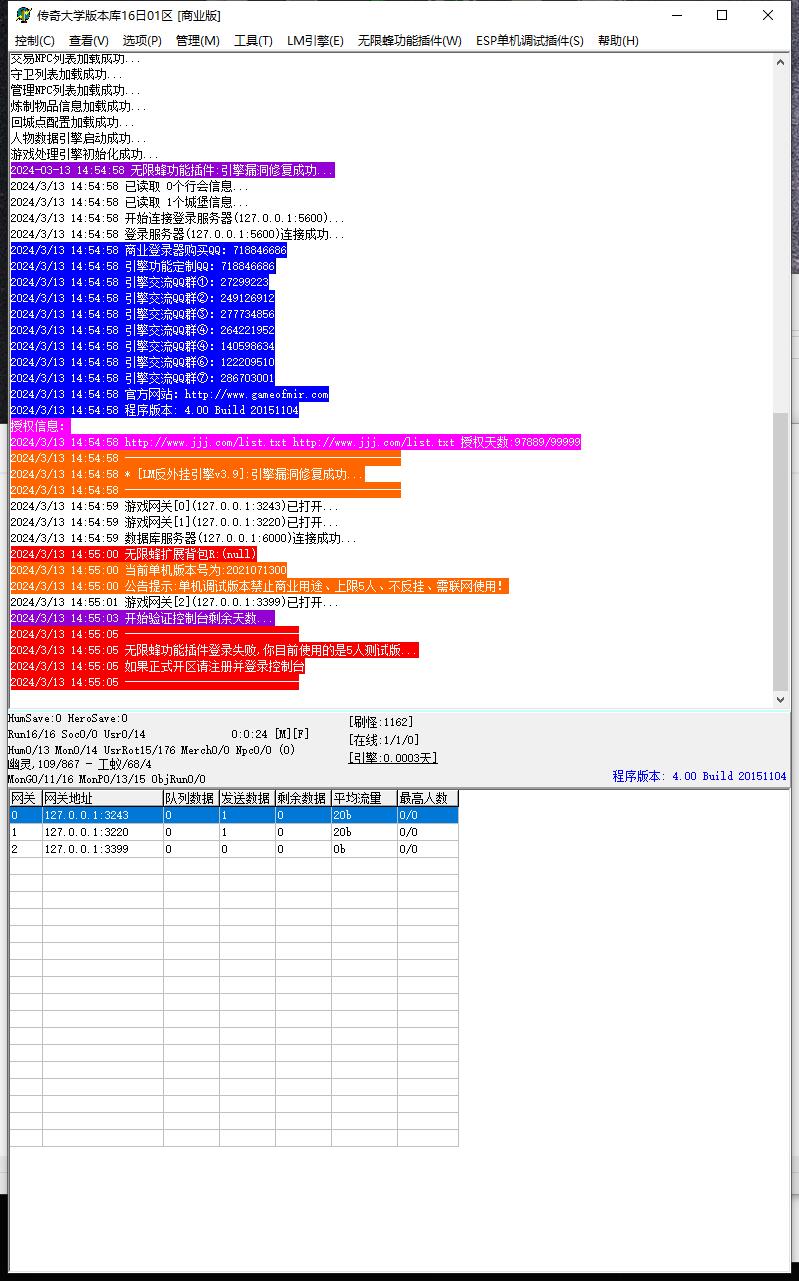Open the 选项(P) menu
Image resolution: width=799 pixels, height=1281 pixels.
coord(142,41)
